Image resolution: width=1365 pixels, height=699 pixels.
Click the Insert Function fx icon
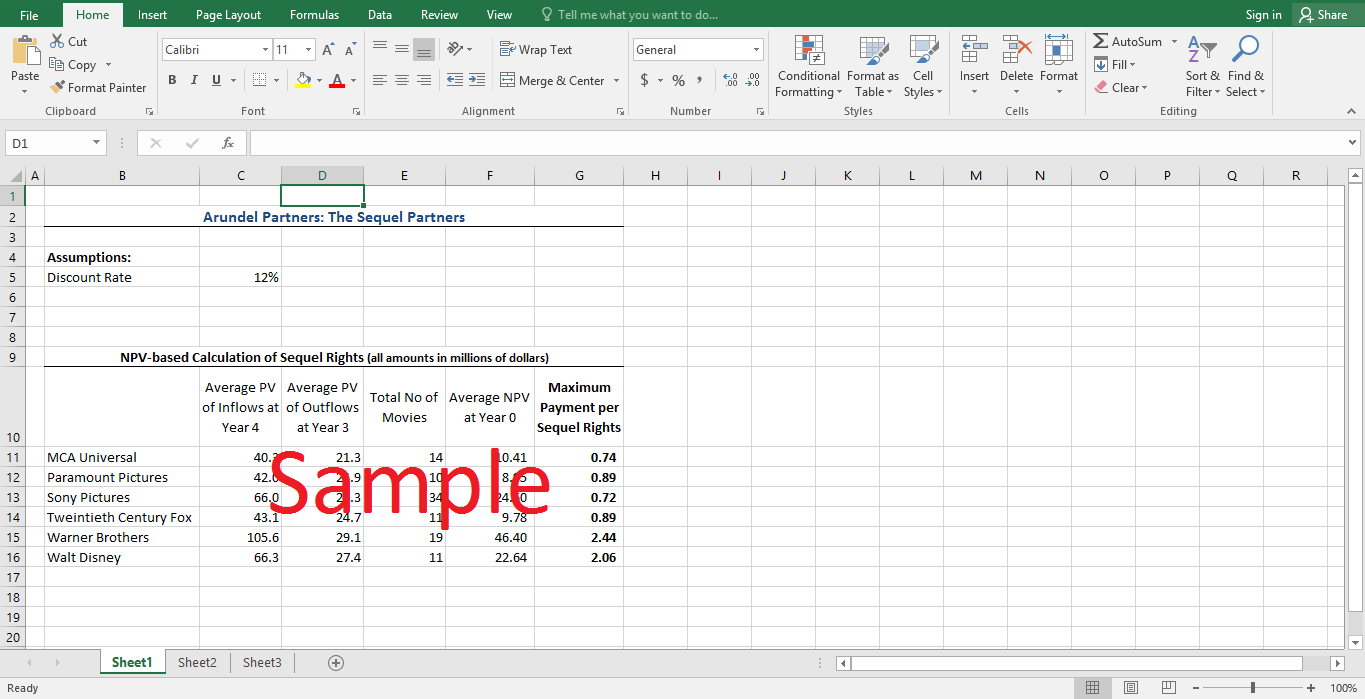(x=228, y=143)
